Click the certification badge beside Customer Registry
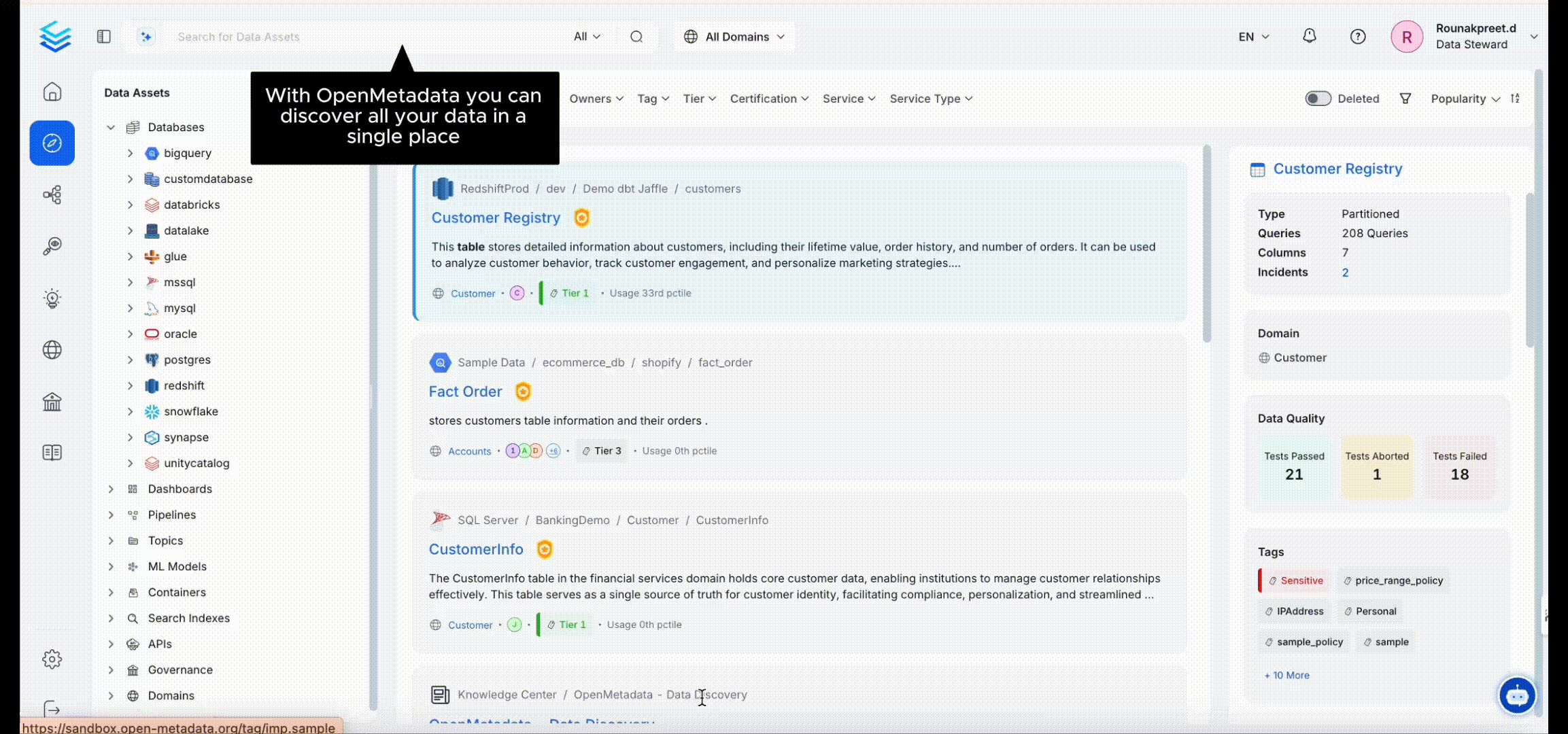The width and height of the screenshot is (1568, 734). click(582, 217)
